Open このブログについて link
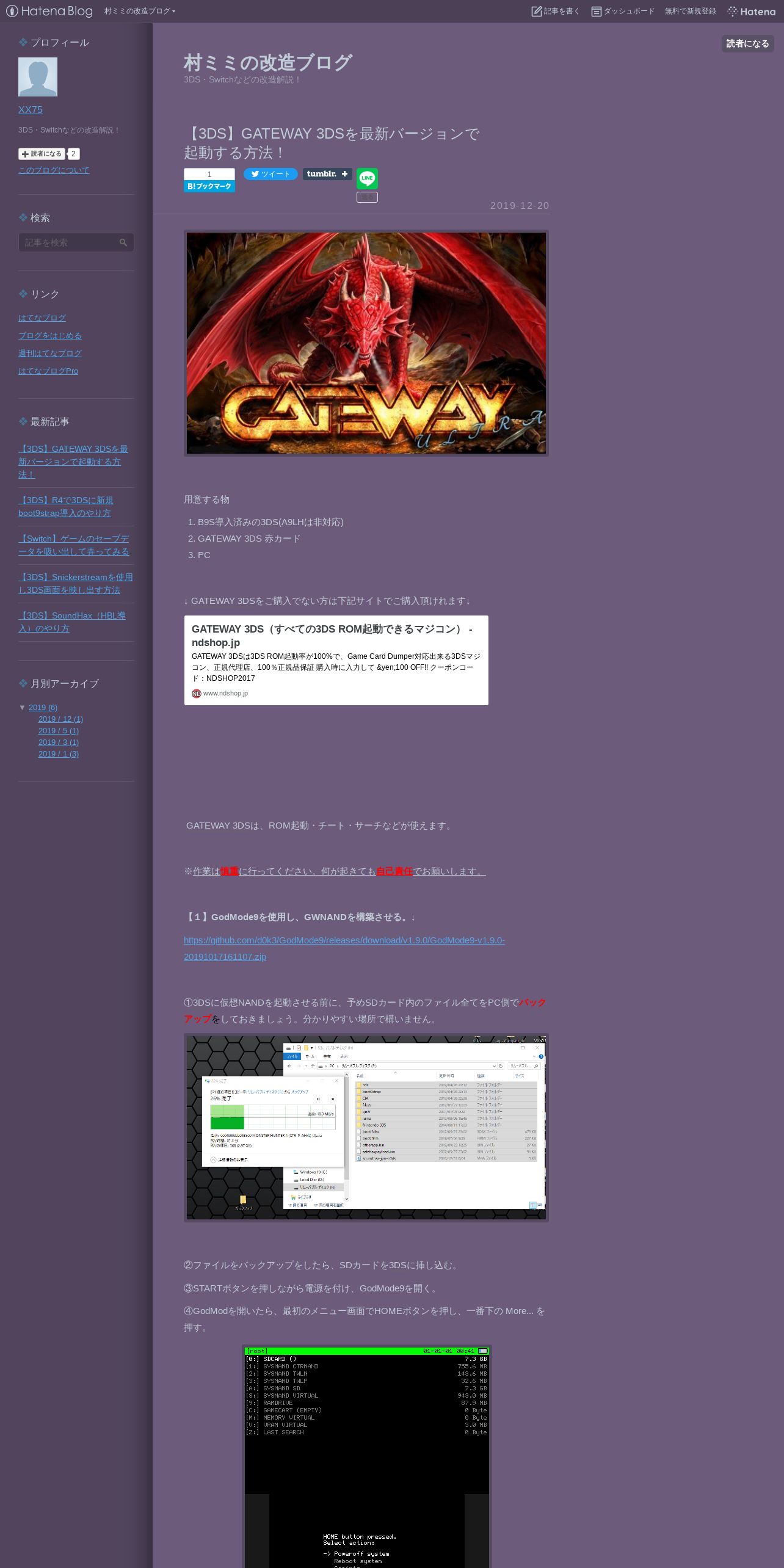 [x=54, y=170]
